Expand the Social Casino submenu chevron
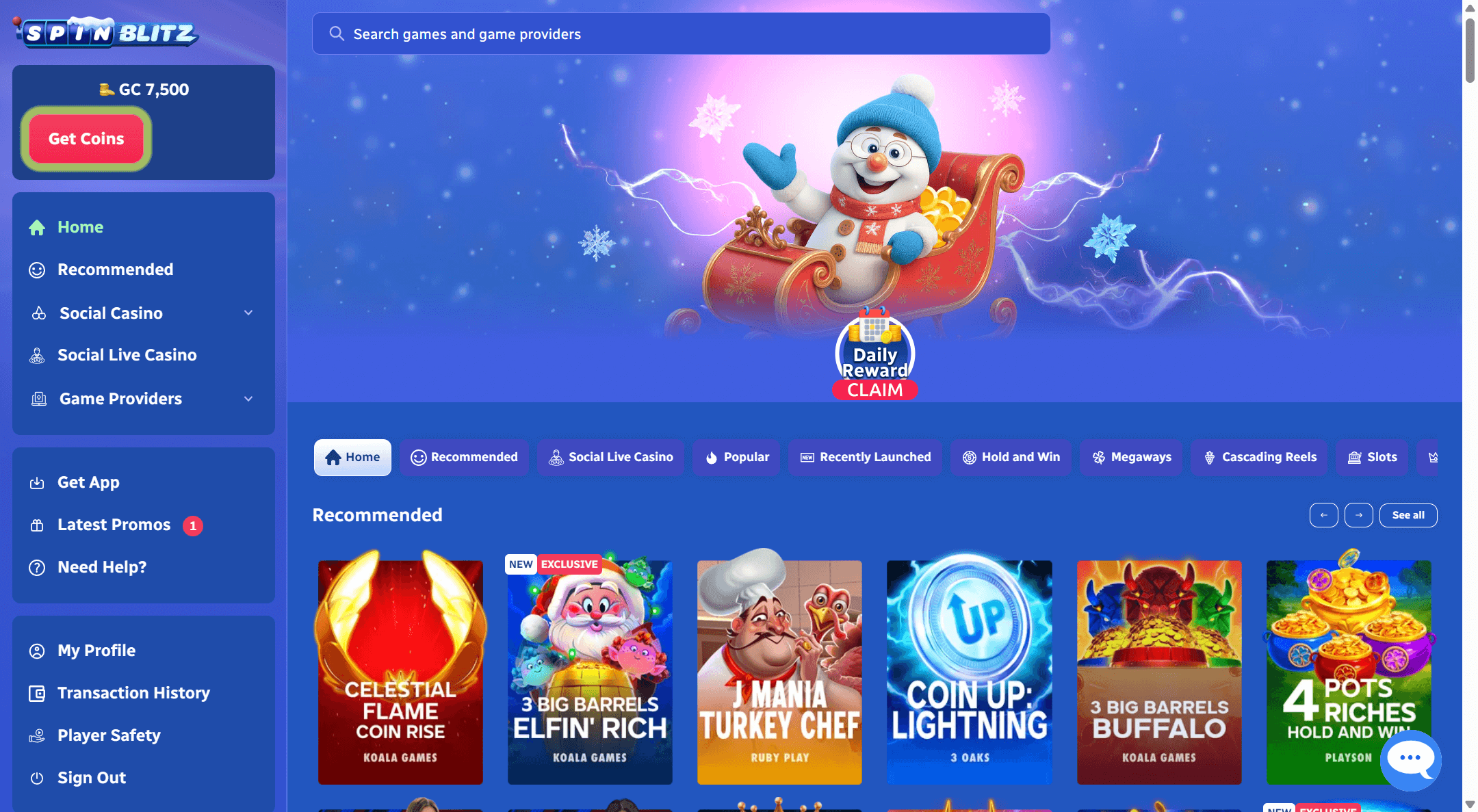The width and height of the screenshot is (1478, 812). 248,313
